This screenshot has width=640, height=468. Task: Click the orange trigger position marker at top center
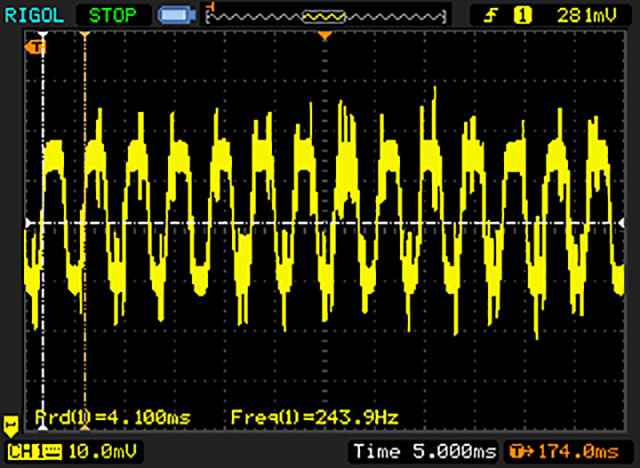click(x=324, y=36)
